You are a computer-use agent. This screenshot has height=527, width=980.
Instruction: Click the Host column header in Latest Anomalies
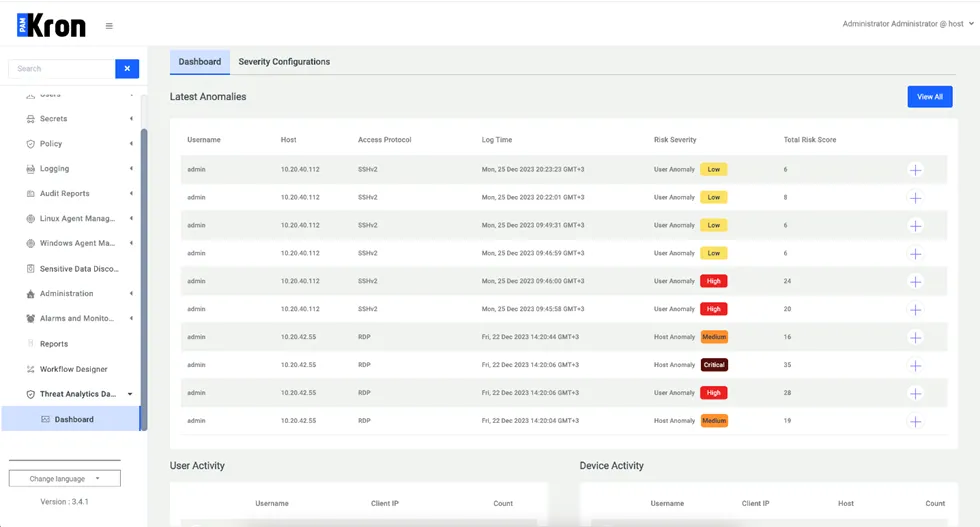288,140
